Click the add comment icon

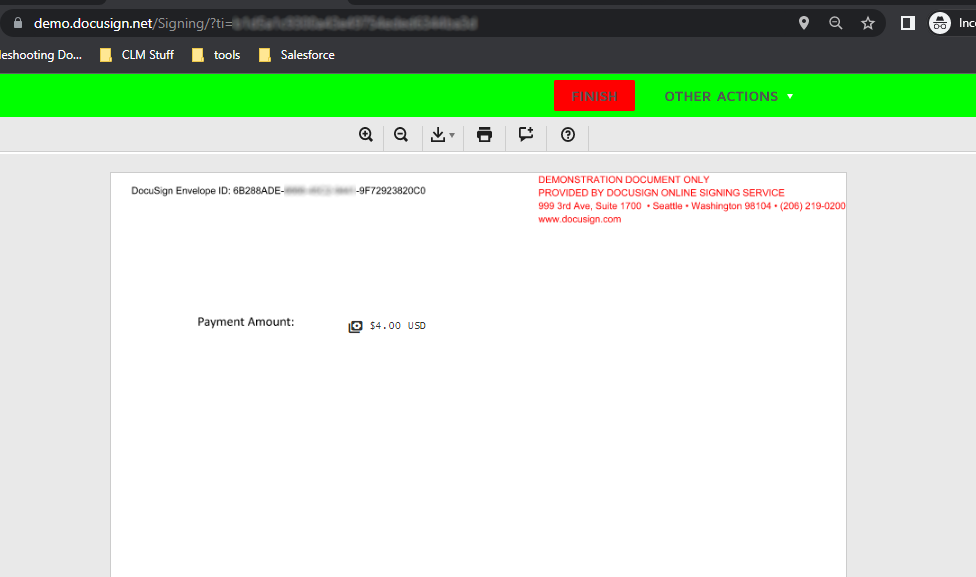(526, 134)
